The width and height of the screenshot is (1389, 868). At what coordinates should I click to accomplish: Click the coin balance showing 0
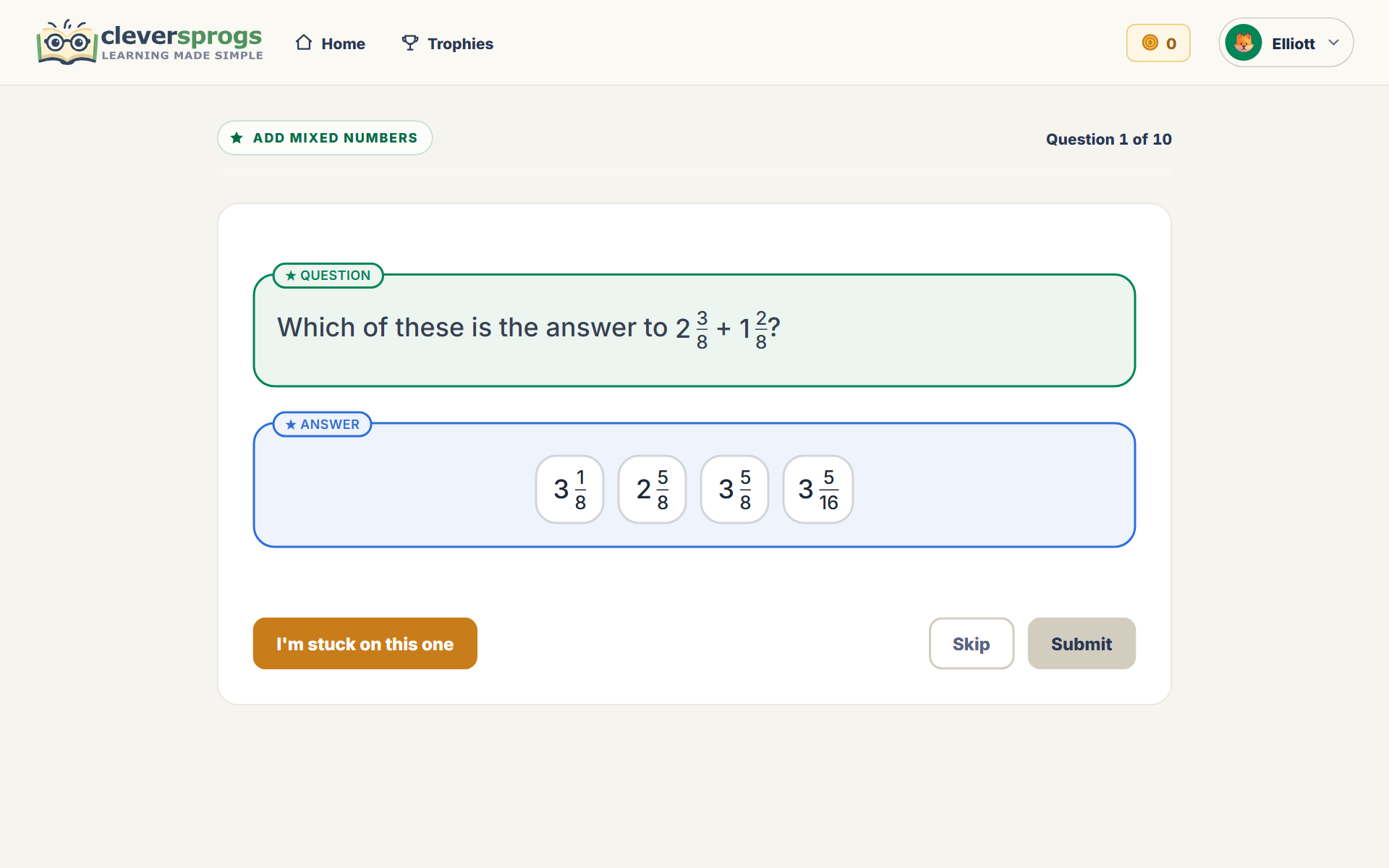pyautogui.click(x=1158, y=43)
